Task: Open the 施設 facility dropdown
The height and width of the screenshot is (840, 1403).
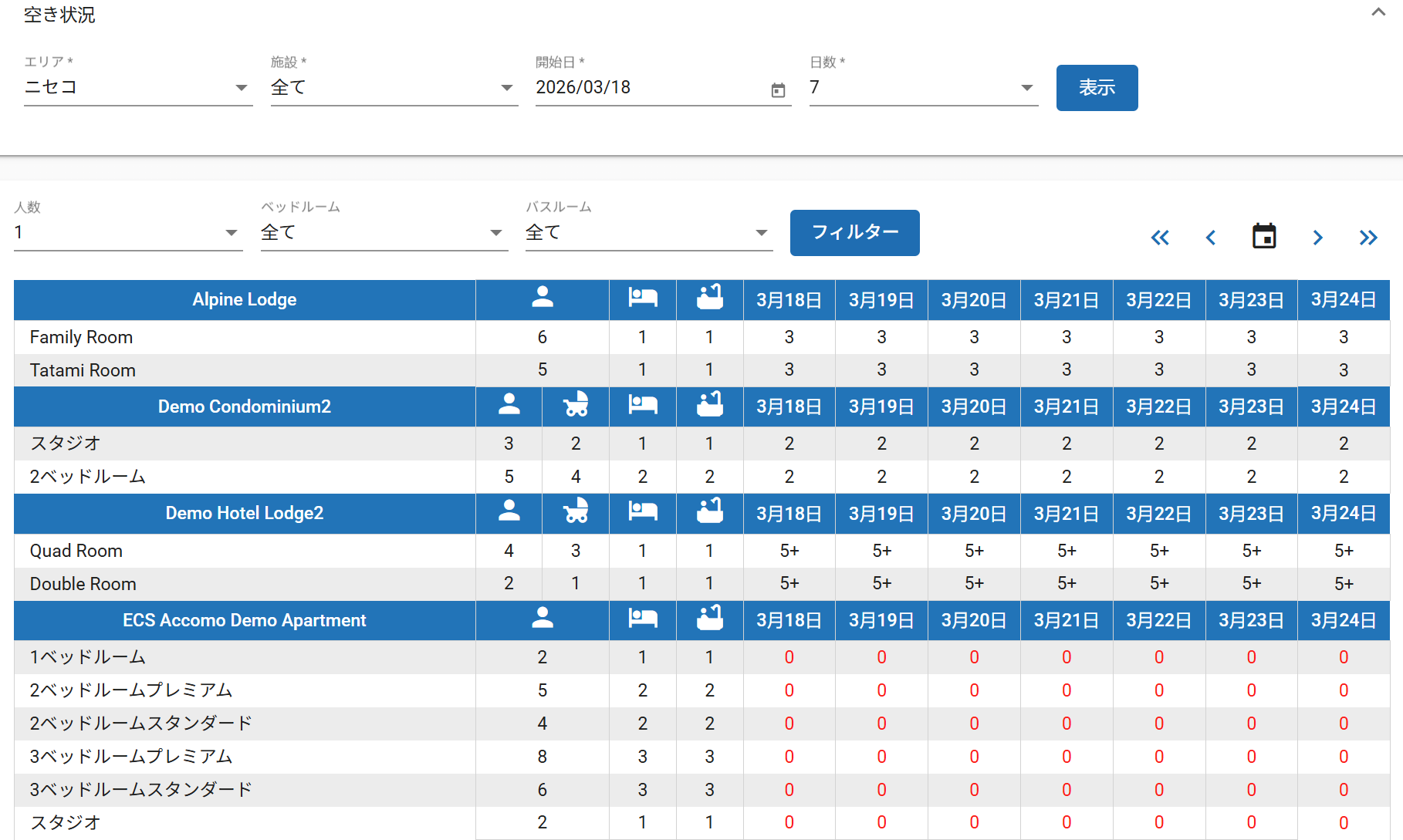Action: (x=394, y=88)
